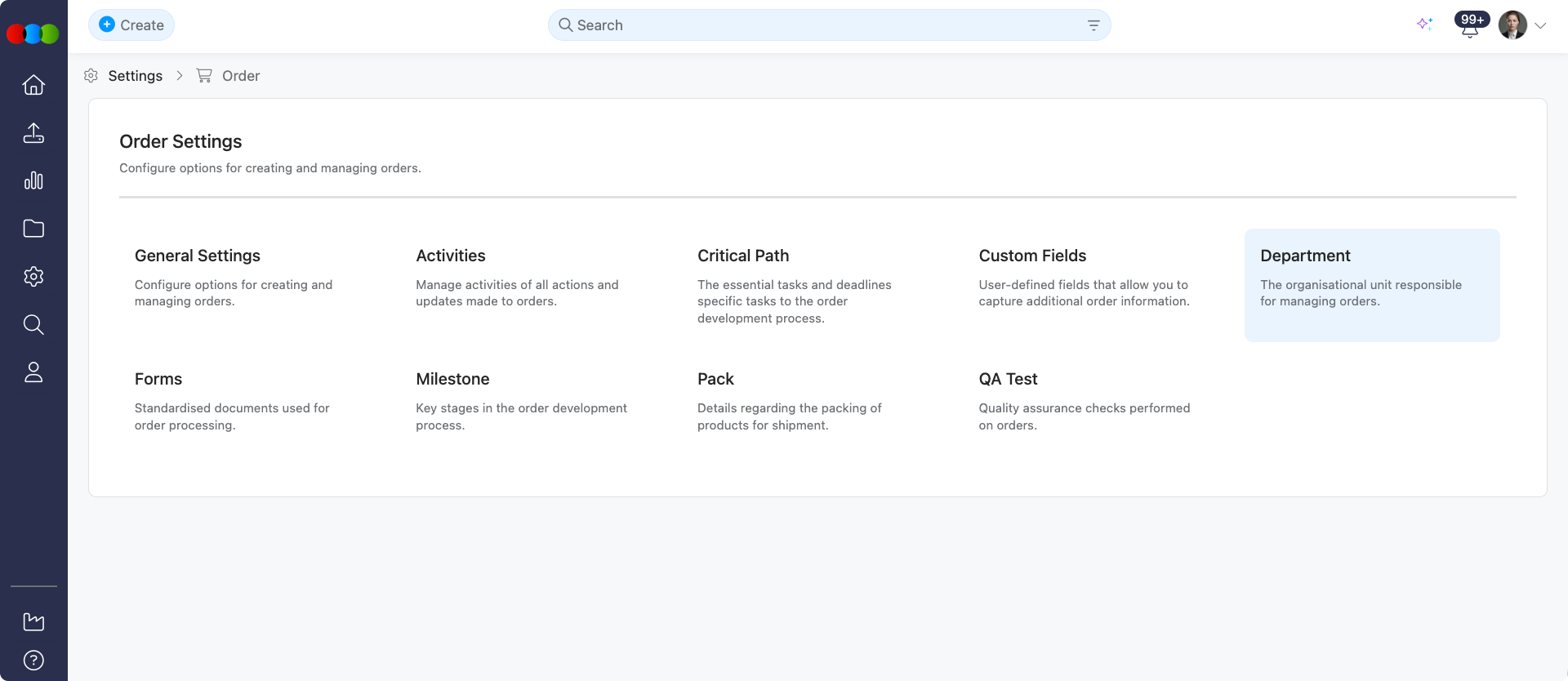Open the folder icon in sidebar
Image resolution: width=1568 pixels, height=681 pixels.
coord(33,229)
